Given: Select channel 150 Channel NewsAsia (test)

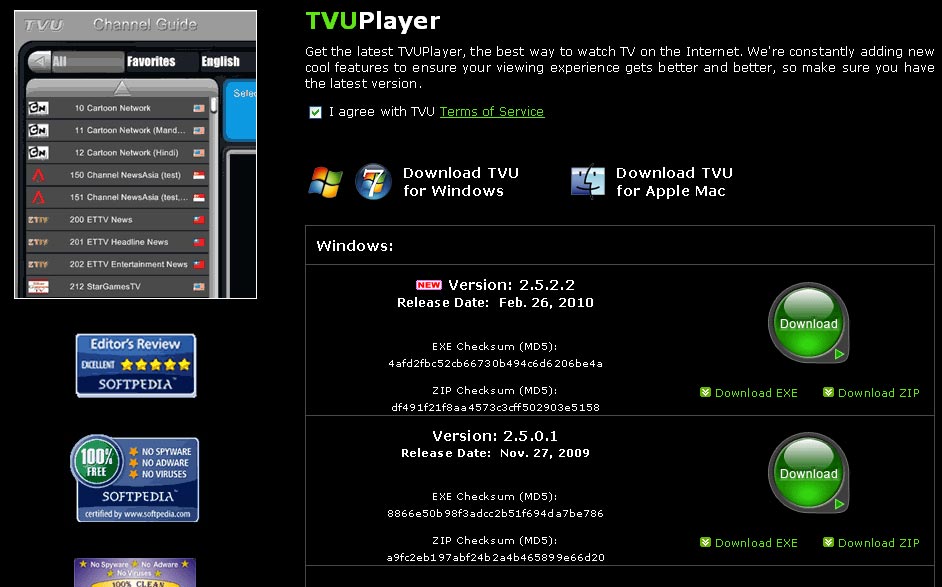Looking at the screenshot, I should coord(117,175).
